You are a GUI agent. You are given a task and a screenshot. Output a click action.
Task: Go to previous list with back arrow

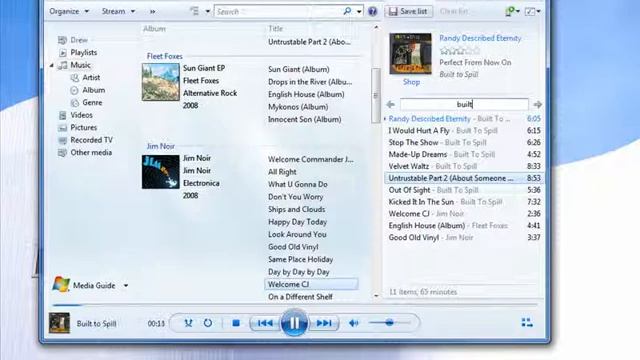391,104
